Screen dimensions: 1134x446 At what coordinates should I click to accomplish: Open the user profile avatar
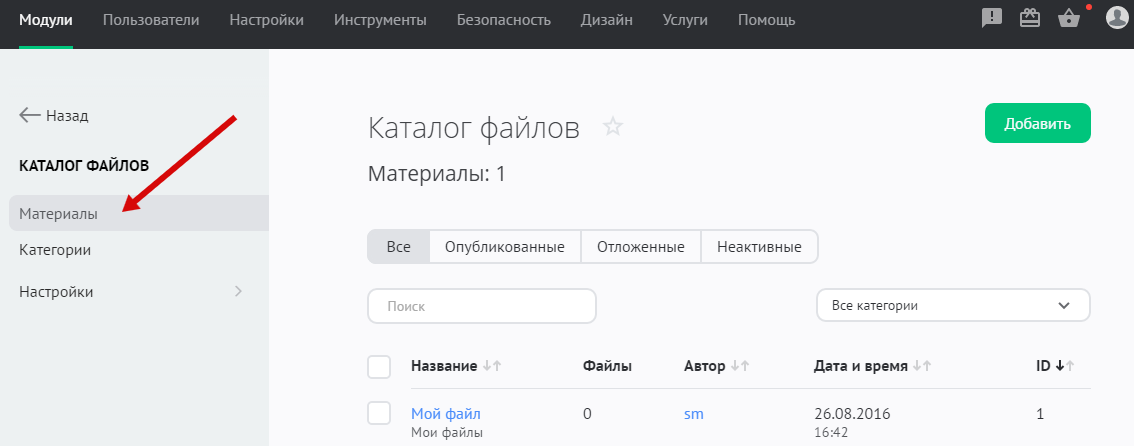1116,19
